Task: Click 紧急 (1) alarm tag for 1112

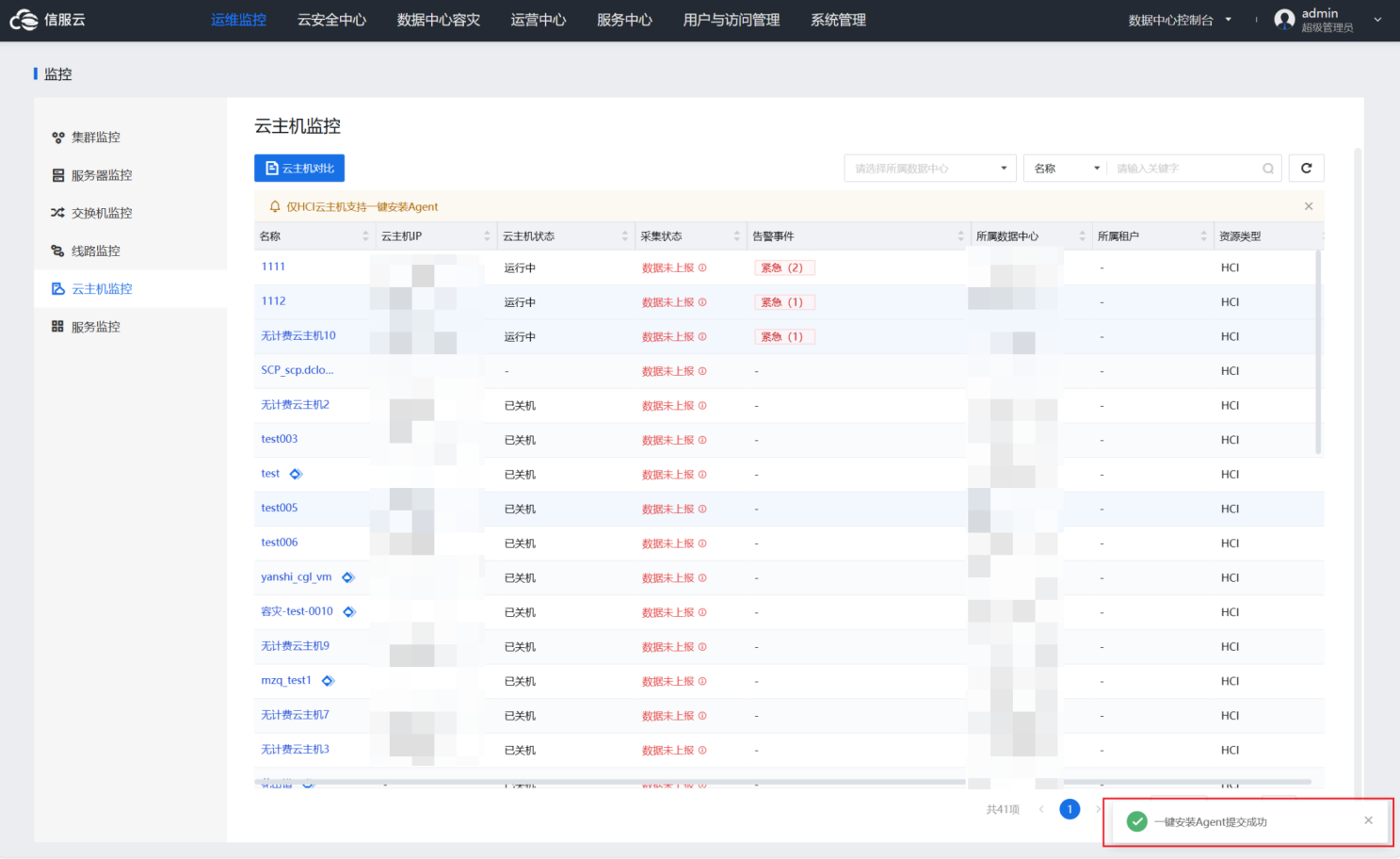Action: (x=784, y=302)
